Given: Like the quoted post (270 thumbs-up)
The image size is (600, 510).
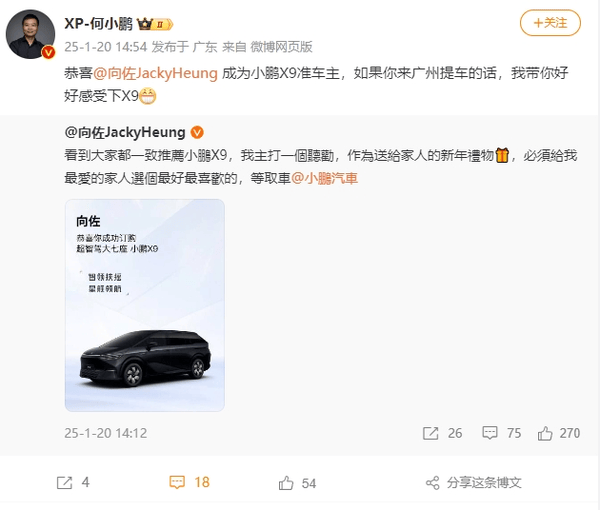Looking at the screenshot, I should click(x=545, y=433).
